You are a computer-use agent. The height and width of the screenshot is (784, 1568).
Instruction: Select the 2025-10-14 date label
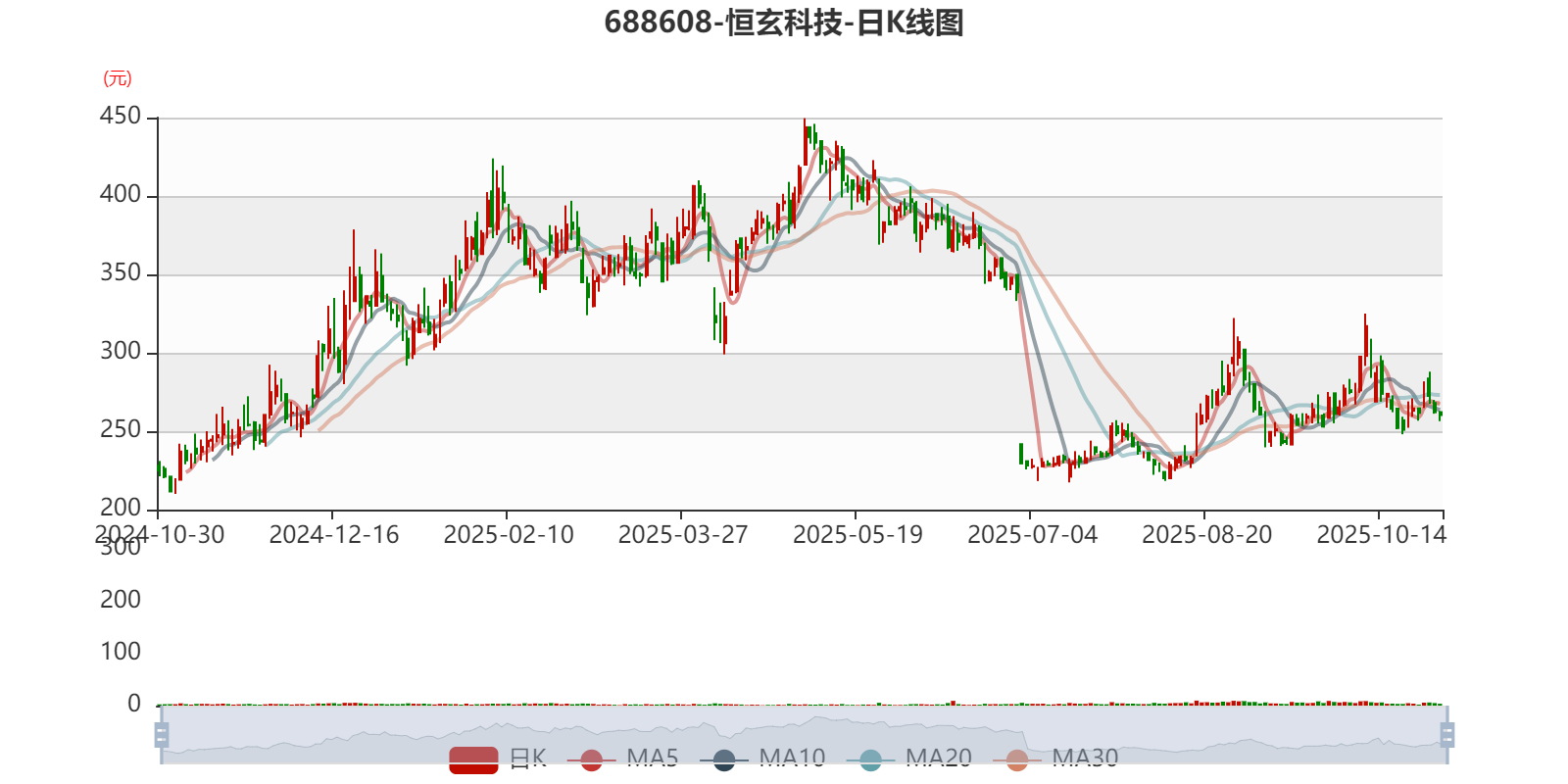click(x=1381, y=535)
